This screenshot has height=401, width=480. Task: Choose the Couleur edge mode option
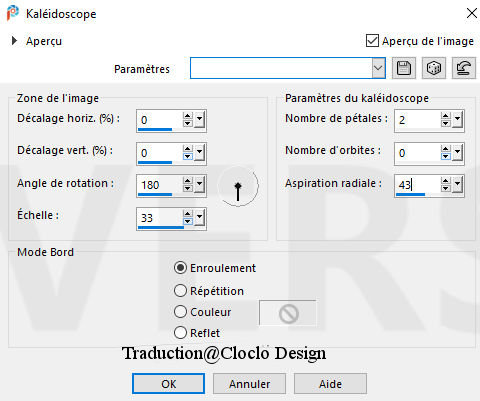point(180,312)
